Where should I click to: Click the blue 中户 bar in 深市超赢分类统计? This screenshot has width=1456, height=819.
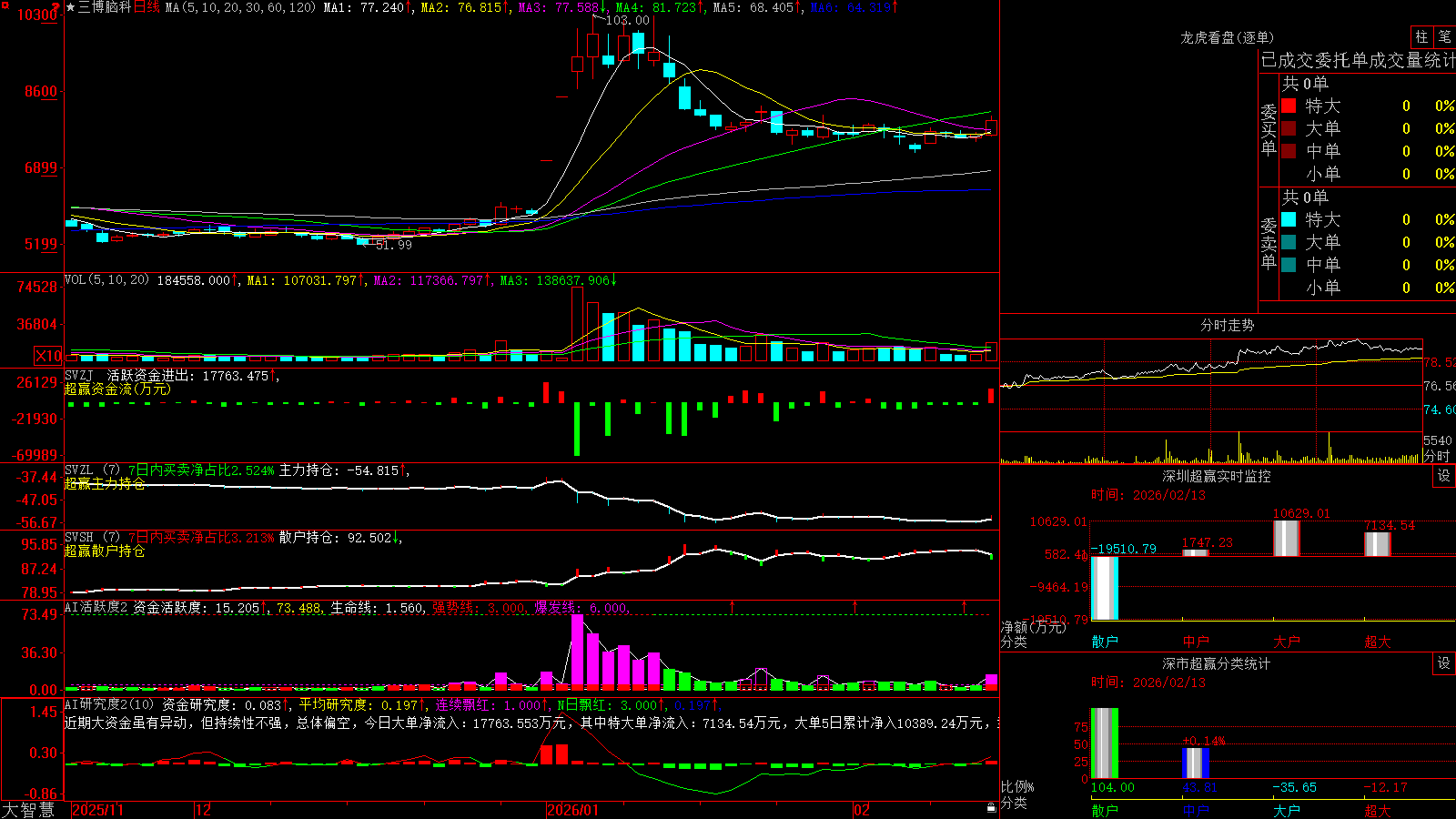(1196, 763)
